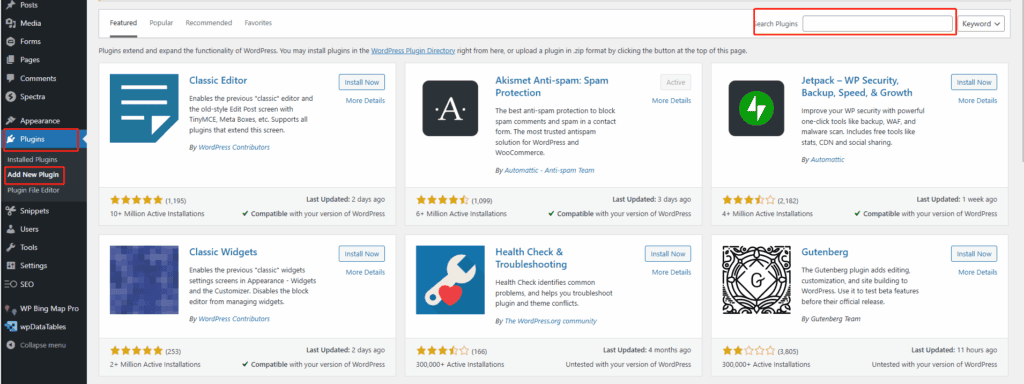This screenshot has width=1024, height=384.
Task: Open Plugin File Editor submenu item
Action: point(33,191)
